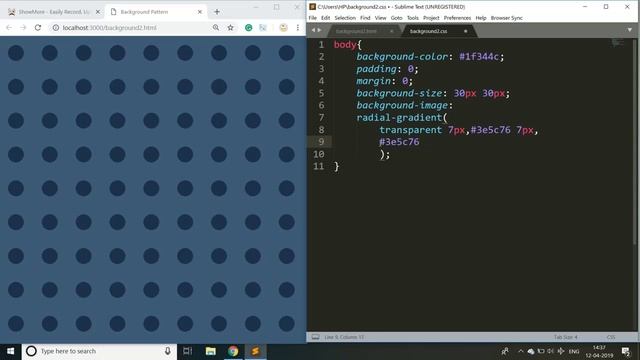
Task: Switch to the ShowMore browser tab
Action: pos(53,12)
